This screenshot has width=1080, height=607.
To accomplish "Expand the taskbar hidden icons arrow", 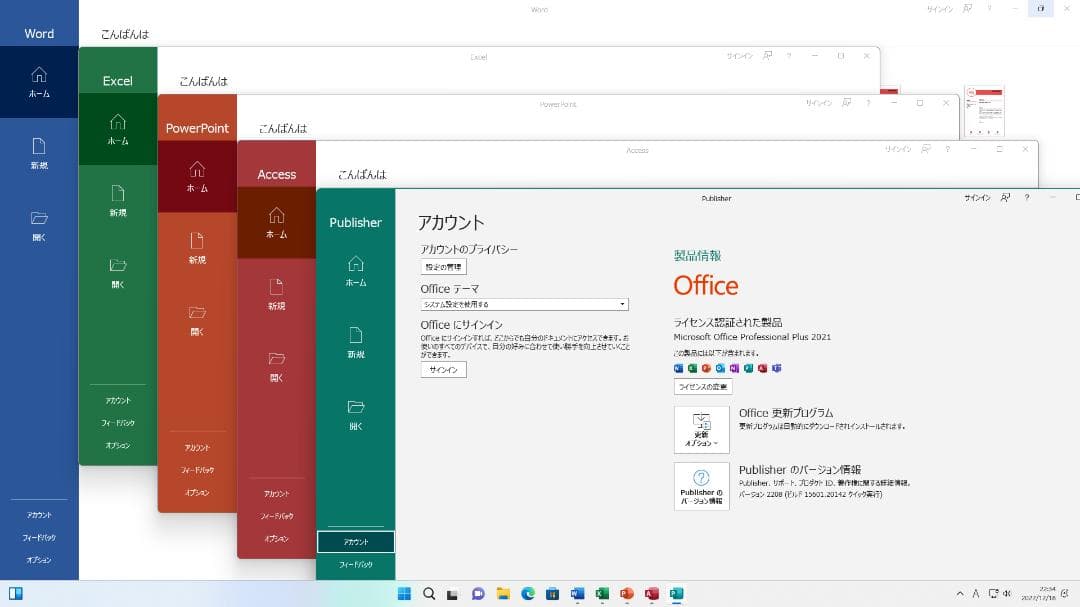I will coord(961,593).
